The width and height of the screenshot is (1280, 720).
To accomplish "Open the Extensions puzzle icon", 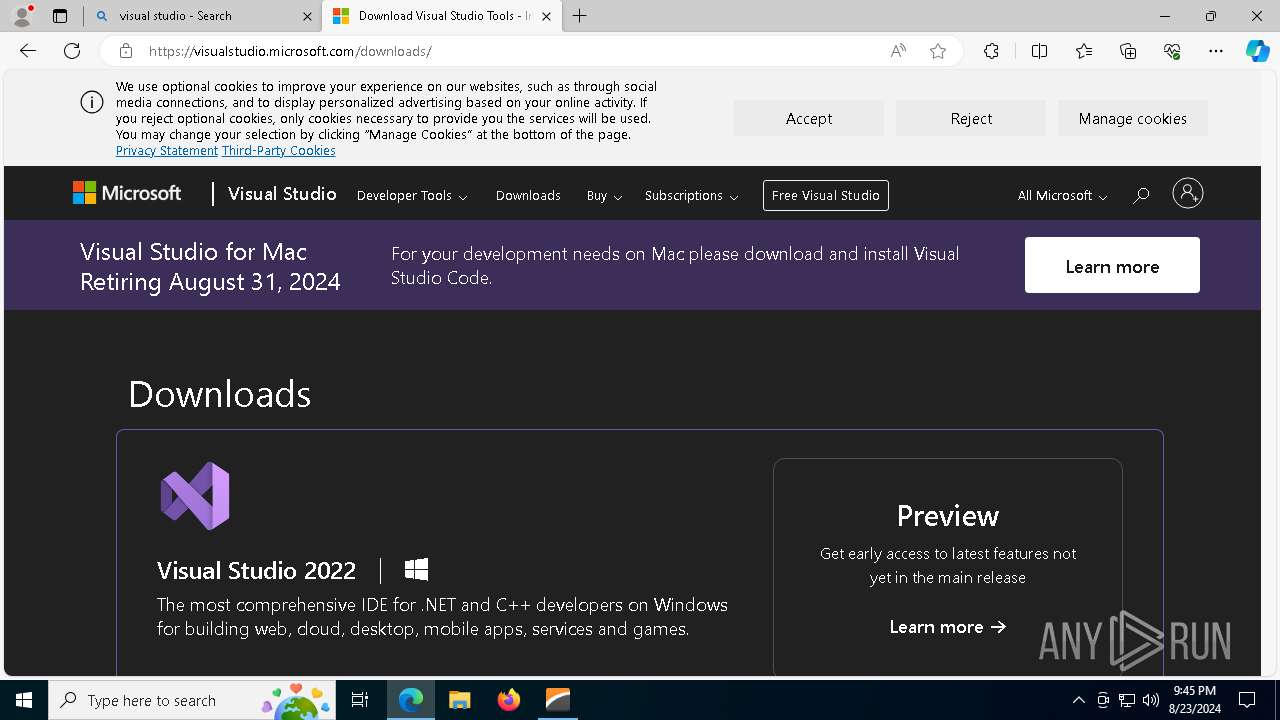I will 991,51.
